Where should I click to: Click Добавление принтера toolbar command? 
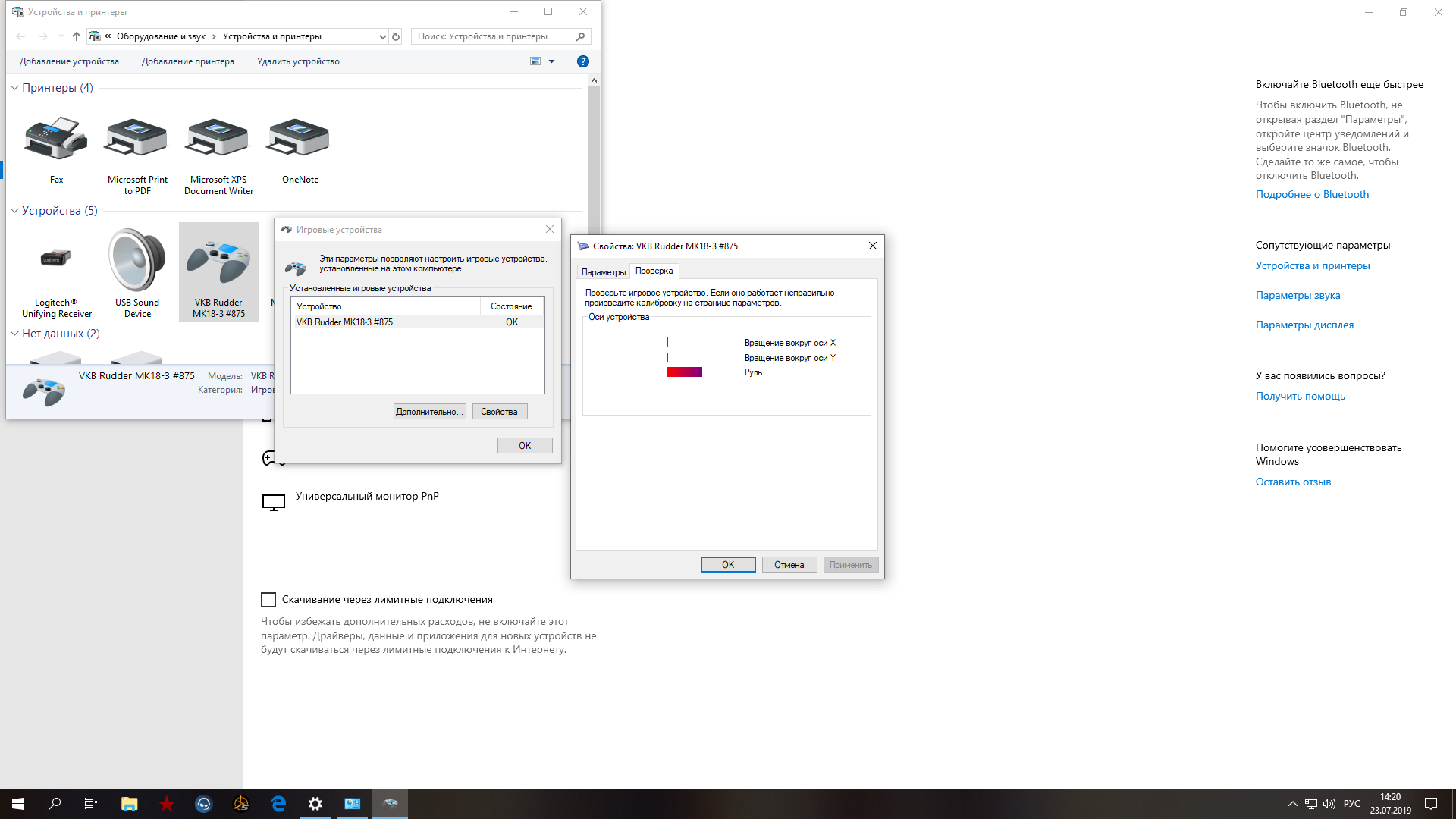pyautogui.click(x=187, y=61)
